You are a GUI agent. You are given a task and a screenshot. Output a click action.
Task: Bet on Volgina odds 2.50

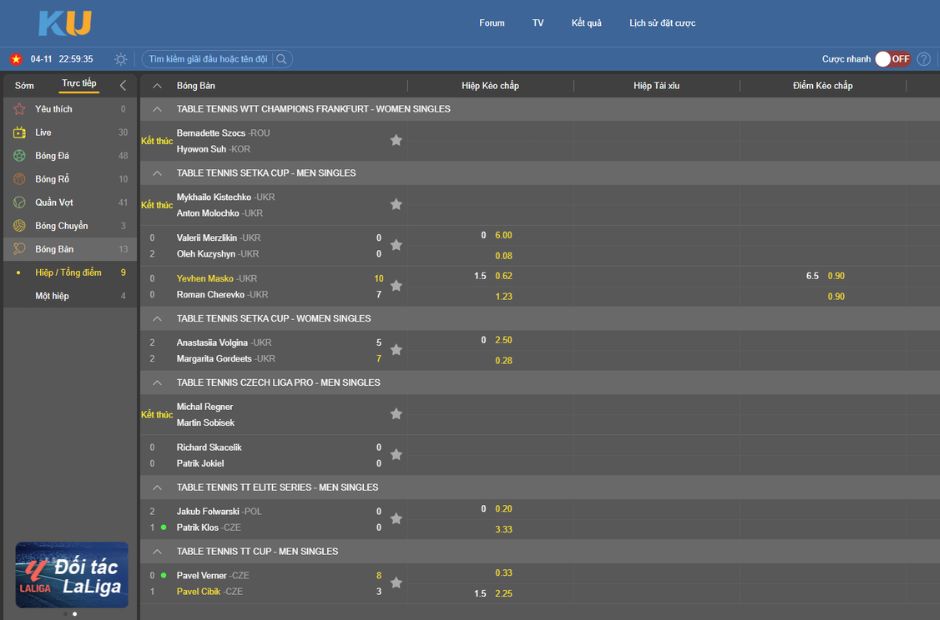[x=504, y=340]
